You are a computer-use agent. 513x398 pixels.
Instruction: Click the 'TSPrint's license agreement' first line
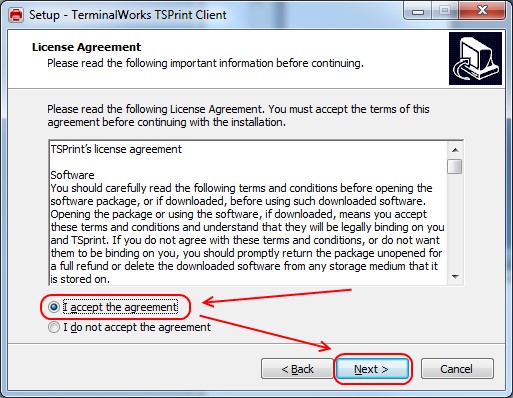(116, 149)
